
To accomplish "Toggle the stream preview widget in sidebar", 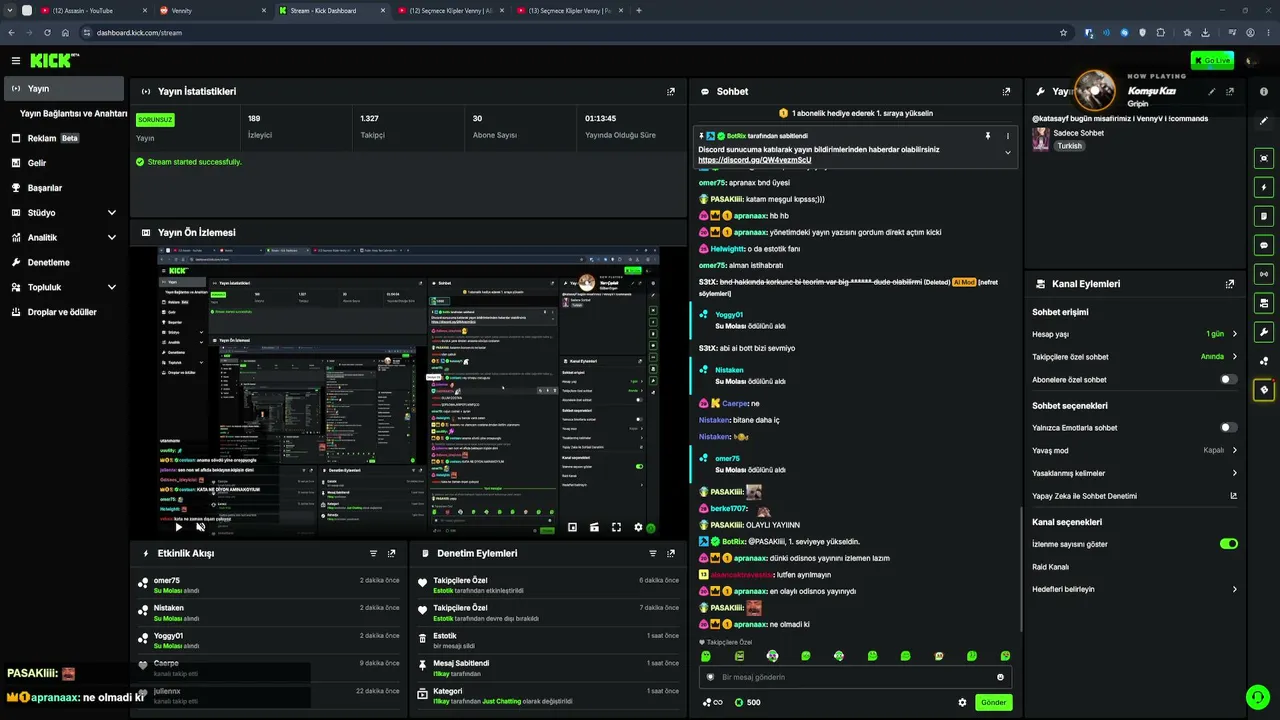I will 1264,158.
